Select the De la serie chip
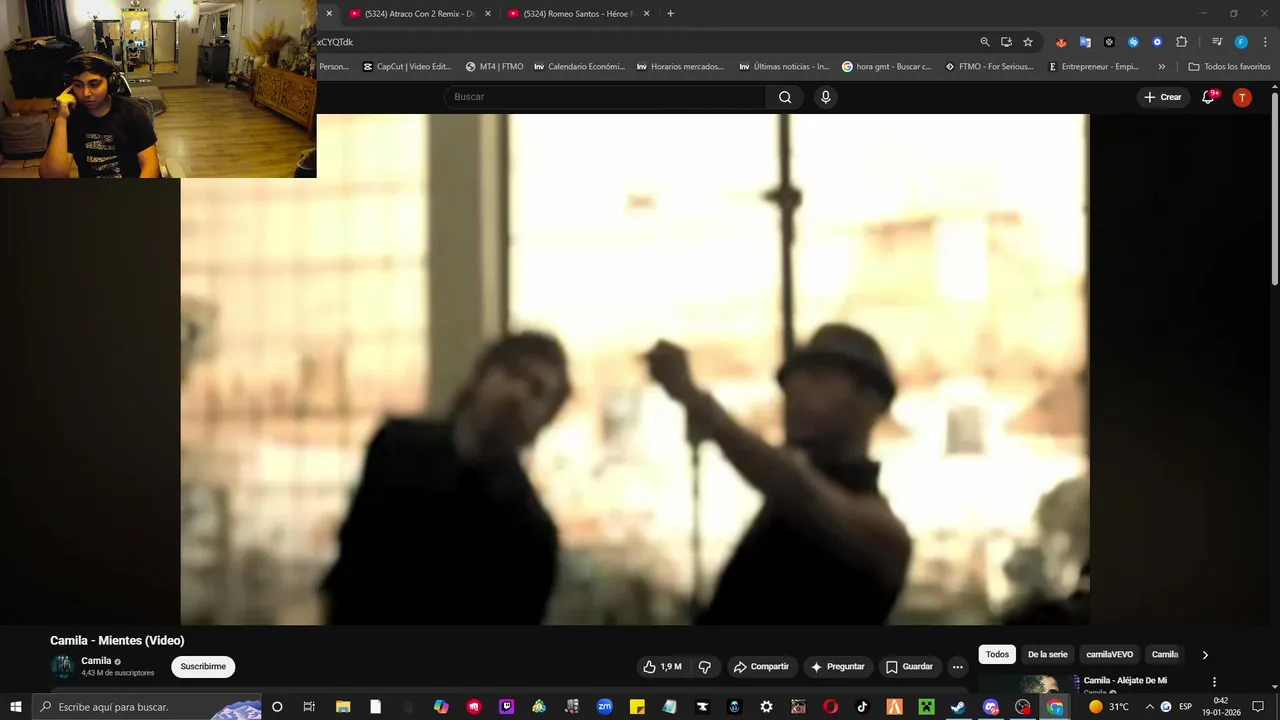Viewport: 1280px width, 720px height. tap(1047, 654)
